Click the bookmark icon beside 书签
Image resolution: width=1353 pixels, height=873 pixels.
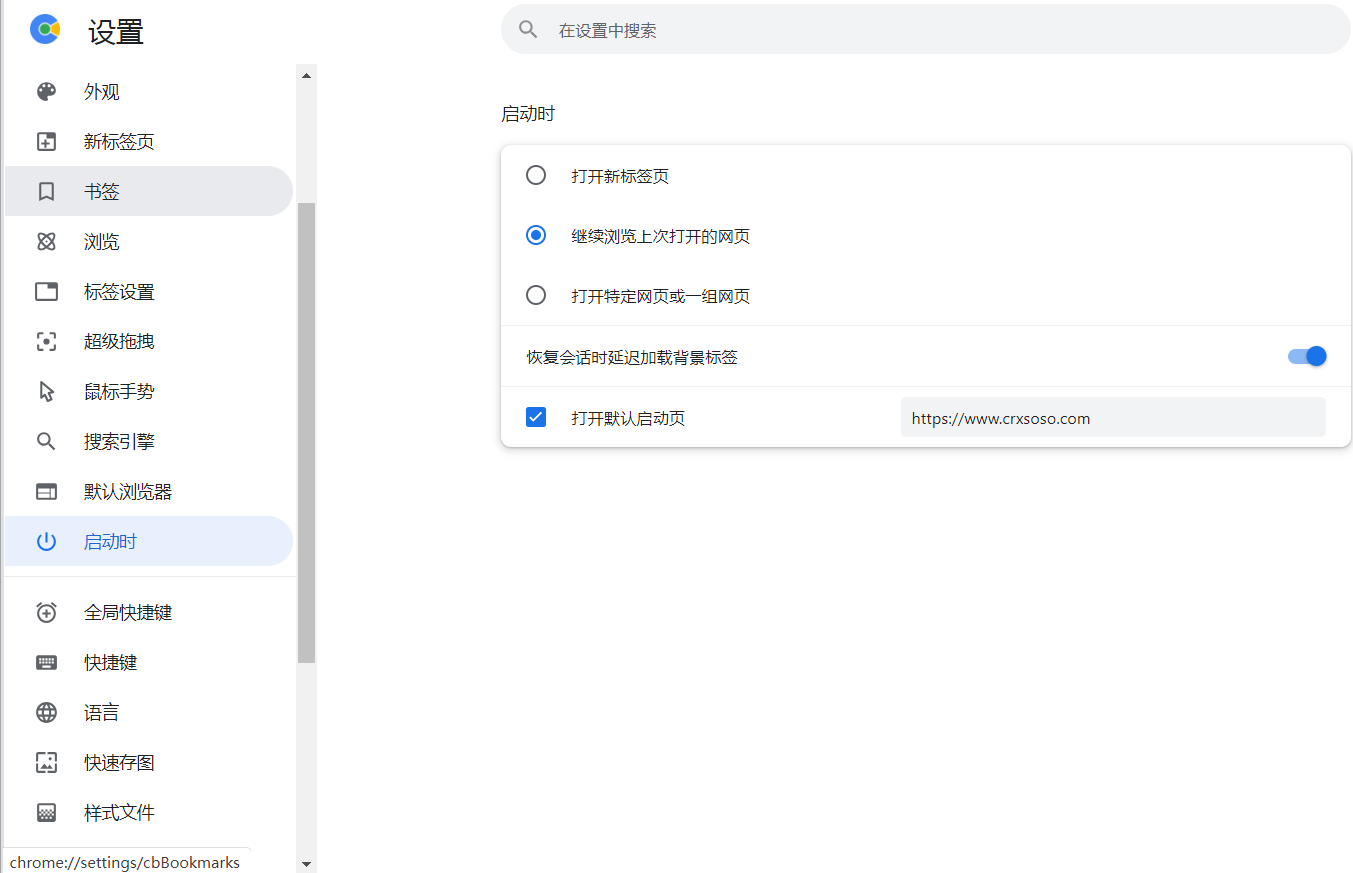[x=46, y=192]
